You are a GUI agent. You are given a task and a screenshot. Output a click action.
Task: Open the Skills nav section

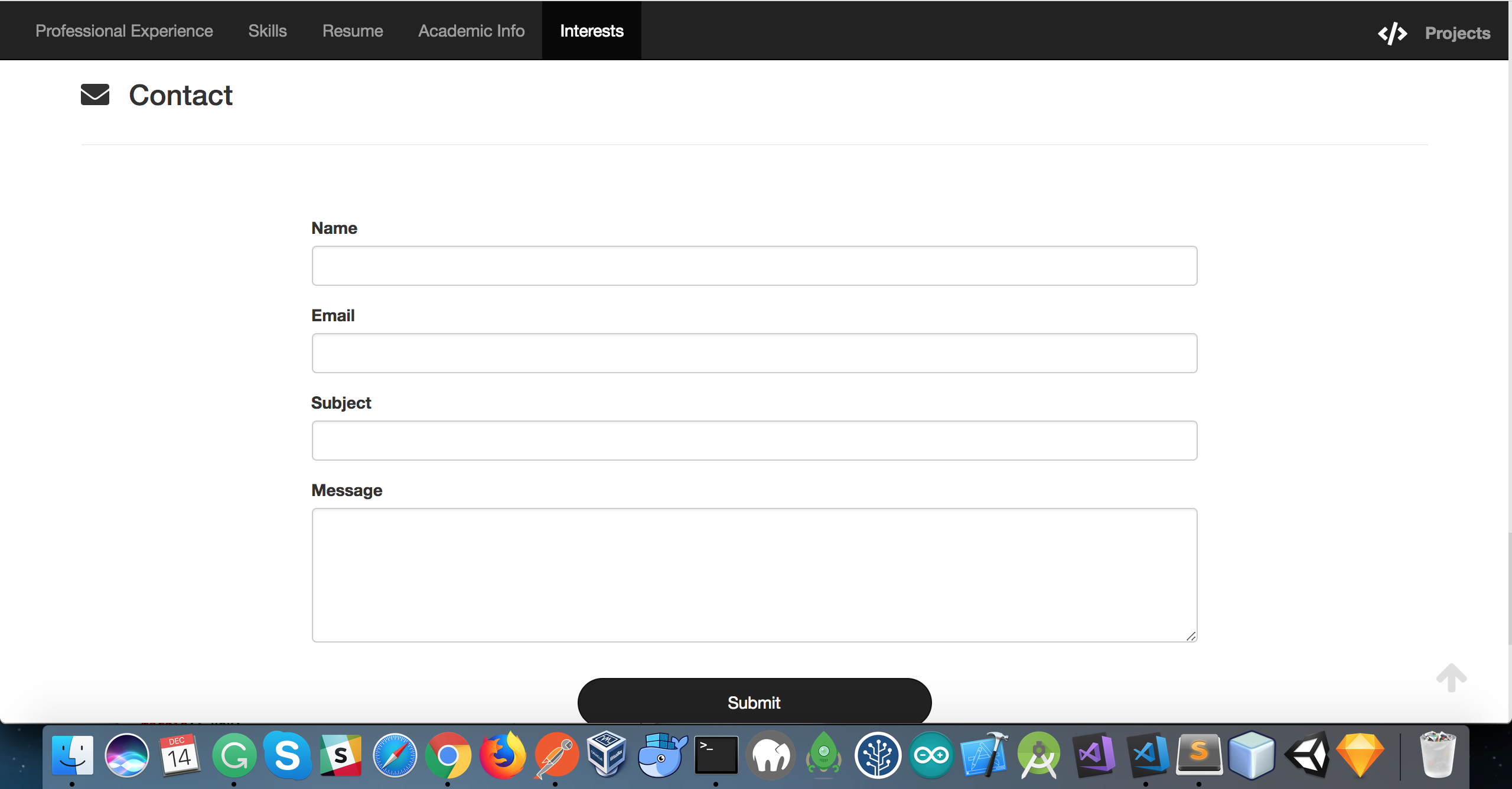click(268, 31)
